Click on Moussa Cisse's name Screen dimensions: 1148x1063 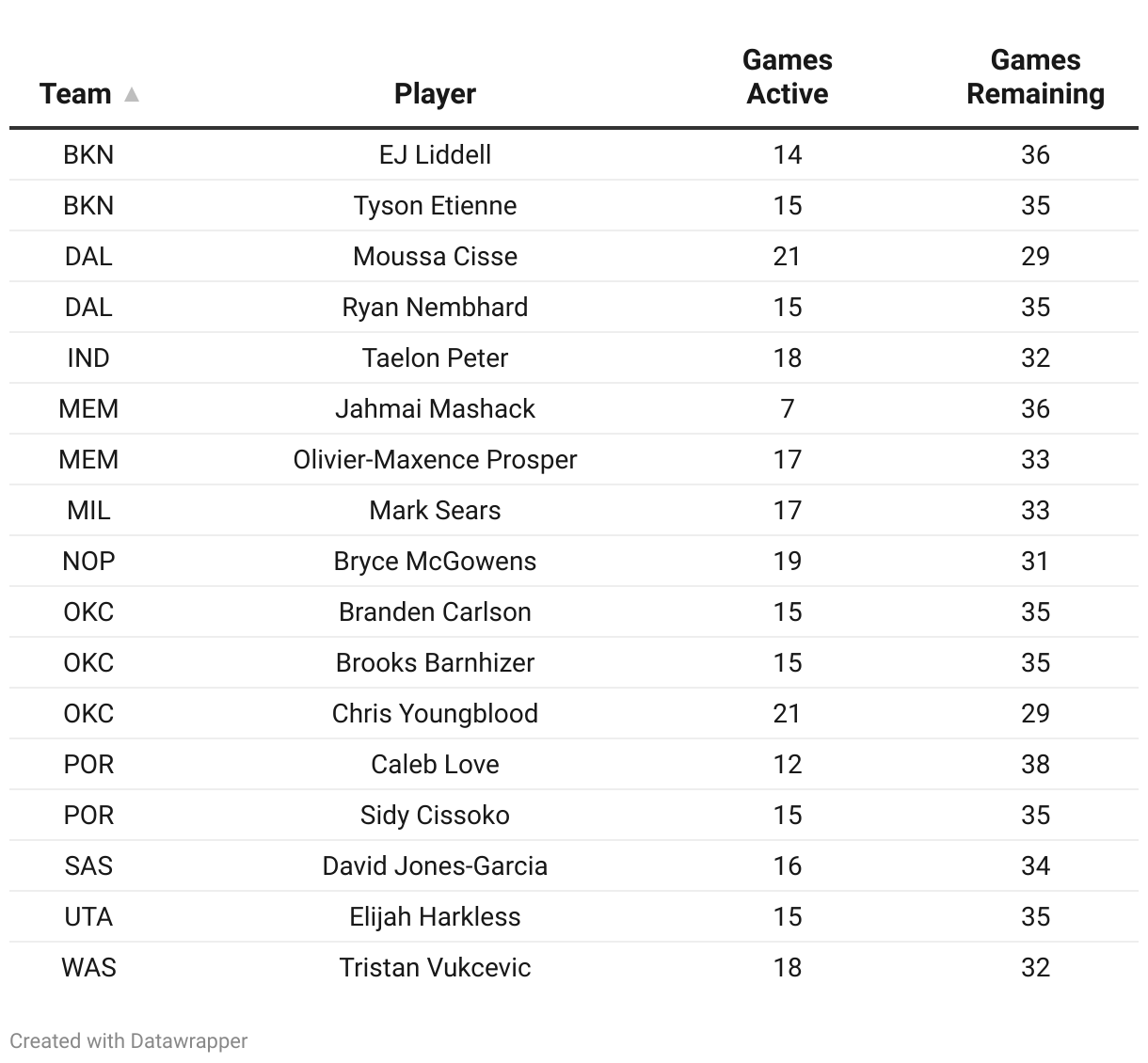(435, 256)
